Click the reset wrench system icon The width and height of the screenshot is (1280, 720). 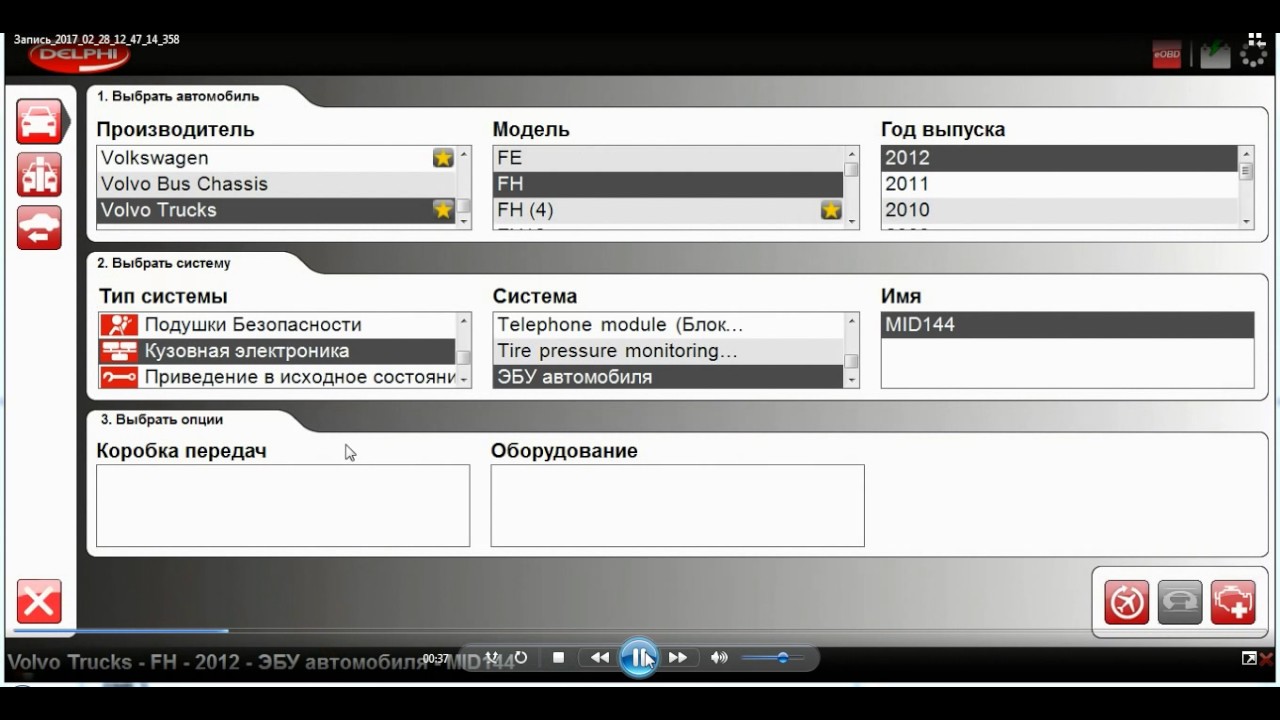click(119, 377)
